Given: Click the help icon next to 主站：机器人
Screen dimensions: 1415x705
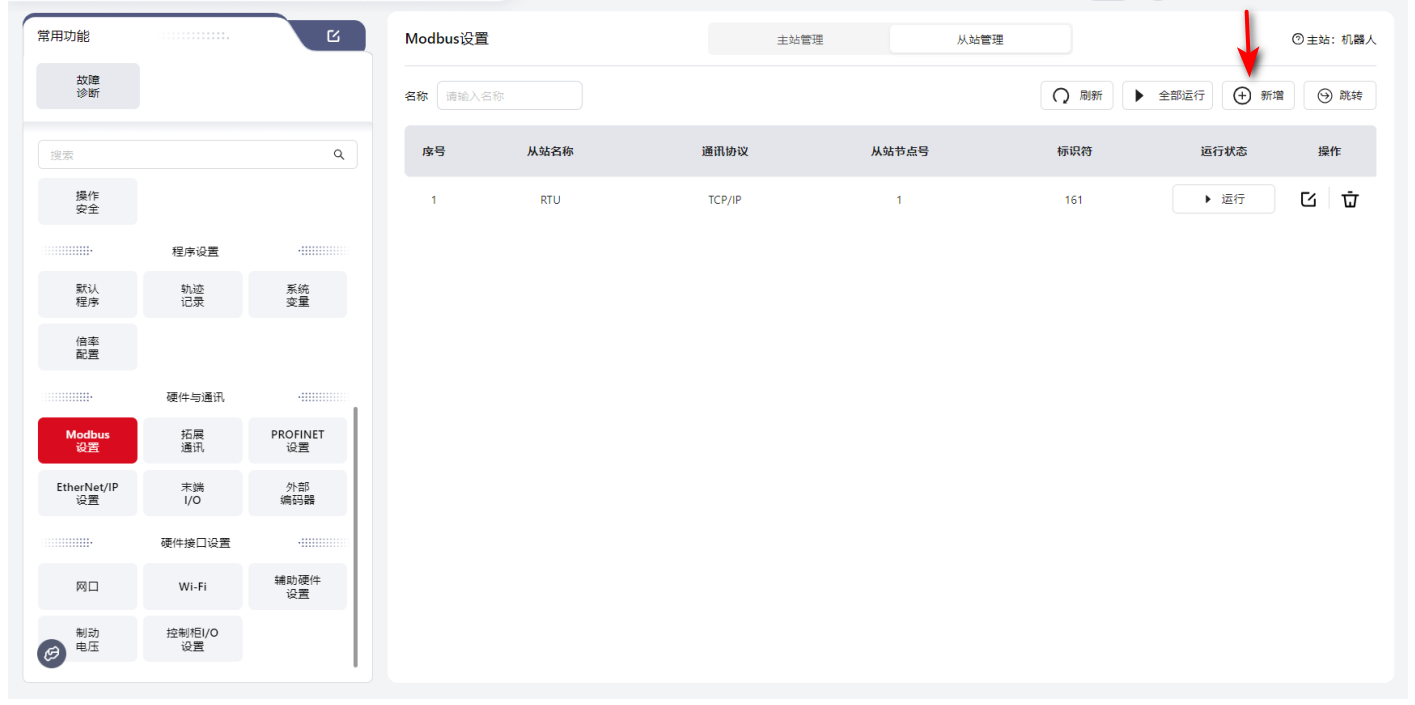Looking at the screenshot, I should pos(1298,40).
